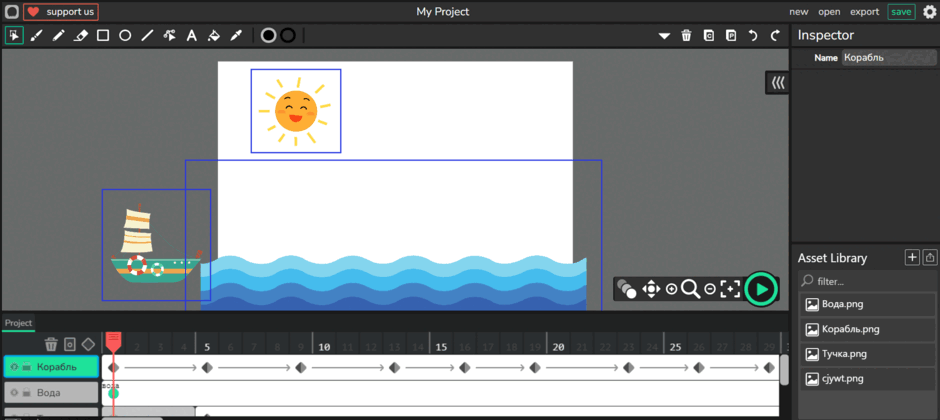The image size is (940, 420).
Task: Select the Fill Bucket tool
Action: point(214,36)
